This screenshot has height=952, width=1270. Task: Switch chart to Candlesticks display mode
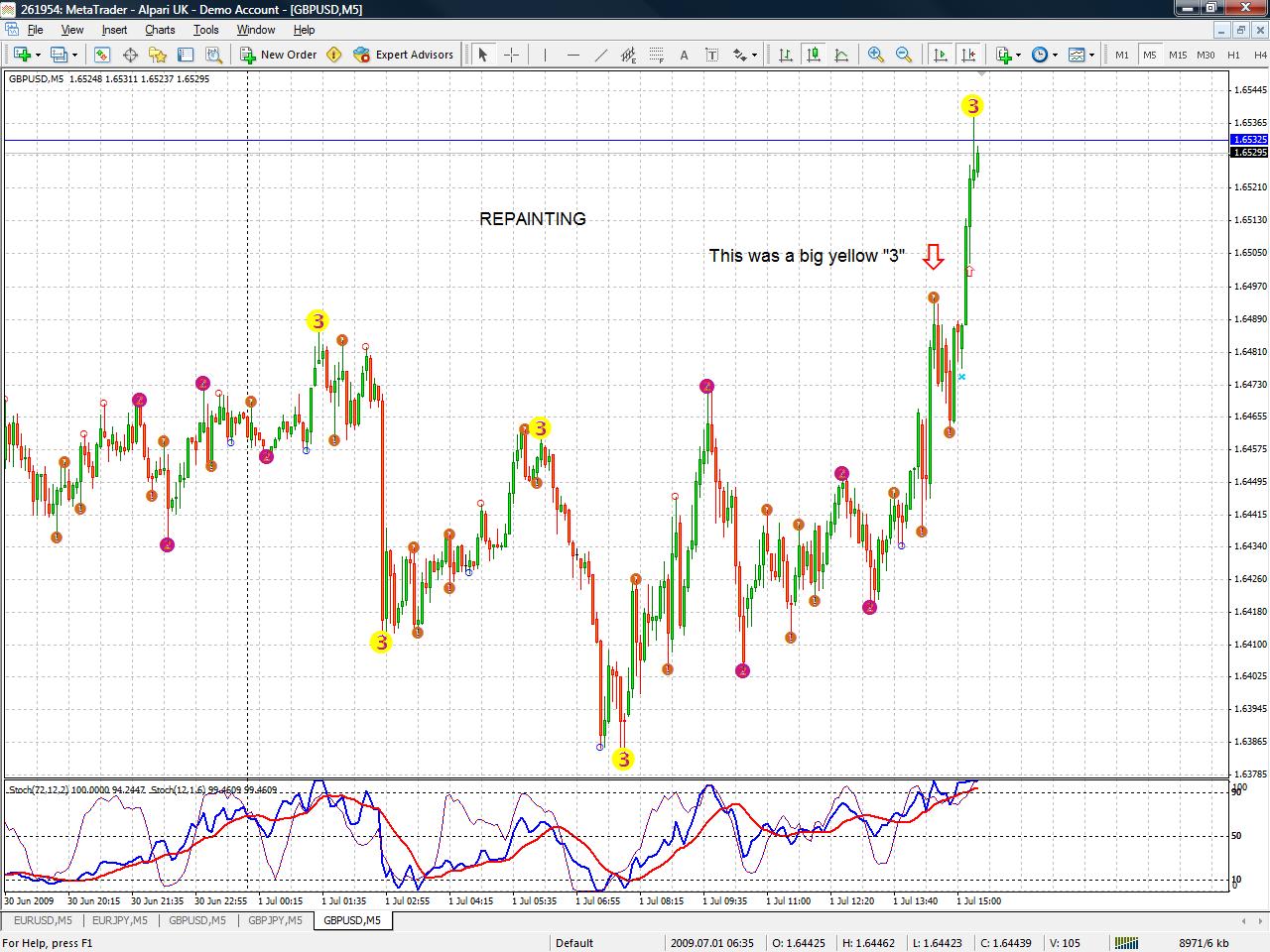[x=813, y=55]
